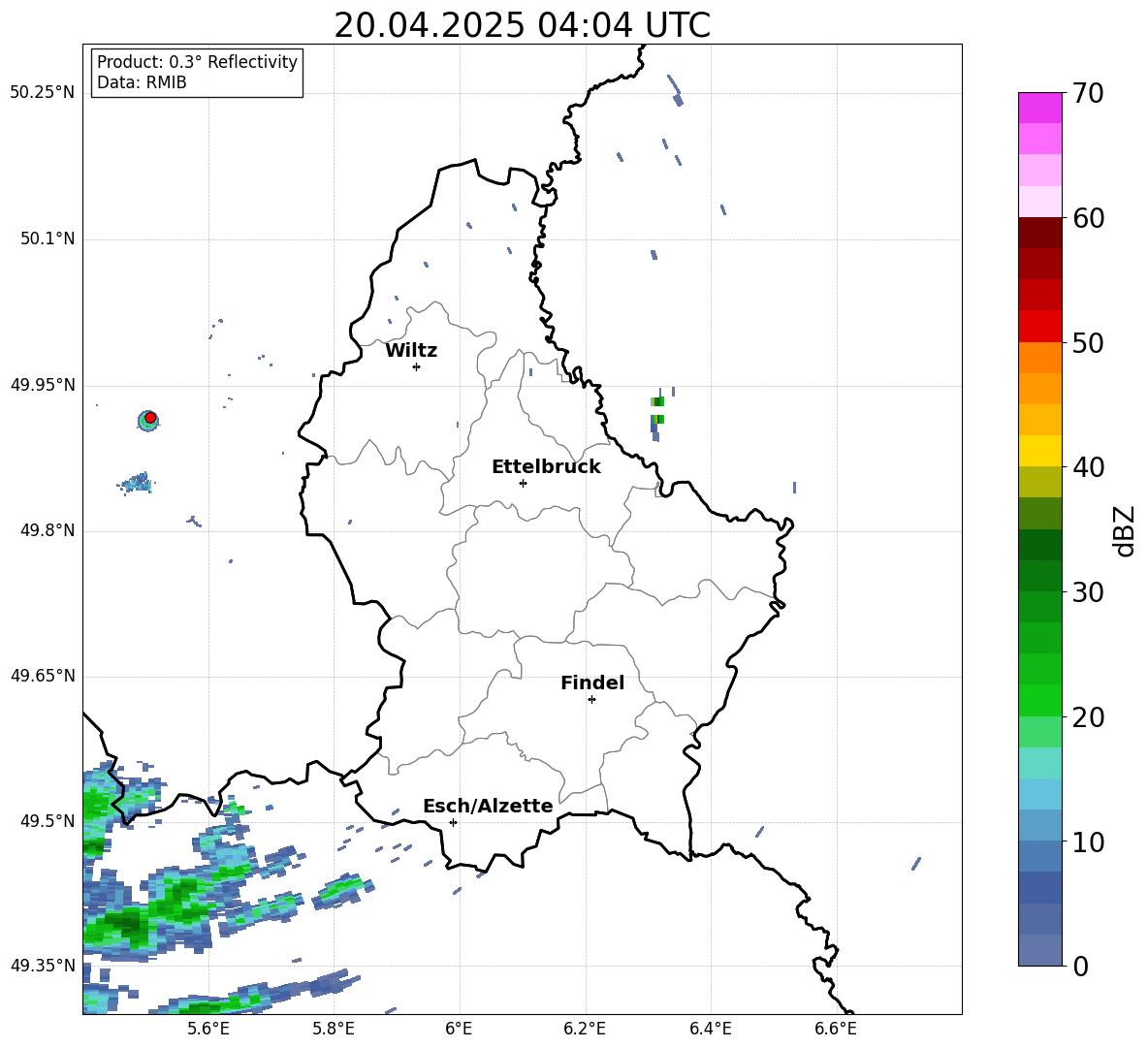The image size is (1148, 1048).
Task: Select the Ettelbruck city label
Action: pyautogui.click(x=546, y=467)
